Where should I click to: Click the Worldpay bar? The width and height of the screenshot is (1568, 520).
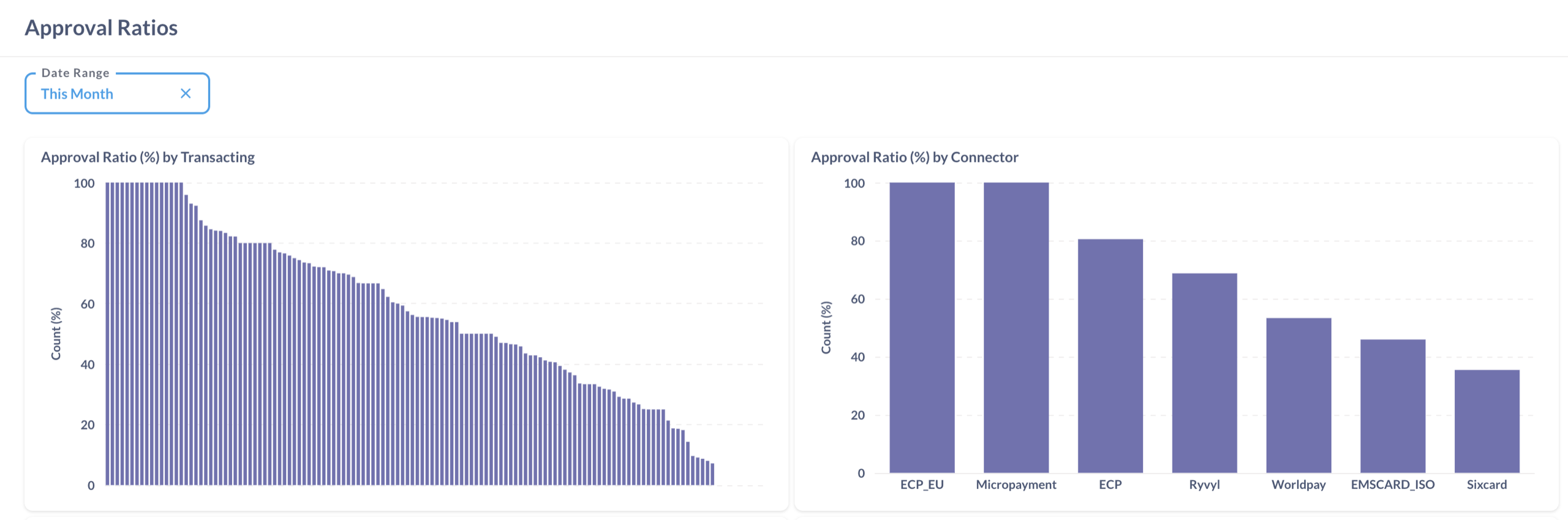click(1298, 395)
